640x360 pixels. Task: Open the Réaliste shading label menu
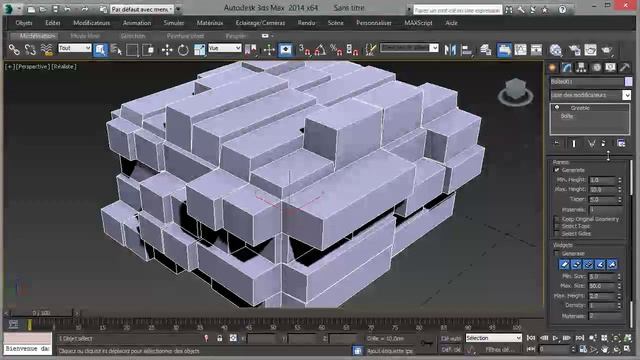[x=64, y=66]
